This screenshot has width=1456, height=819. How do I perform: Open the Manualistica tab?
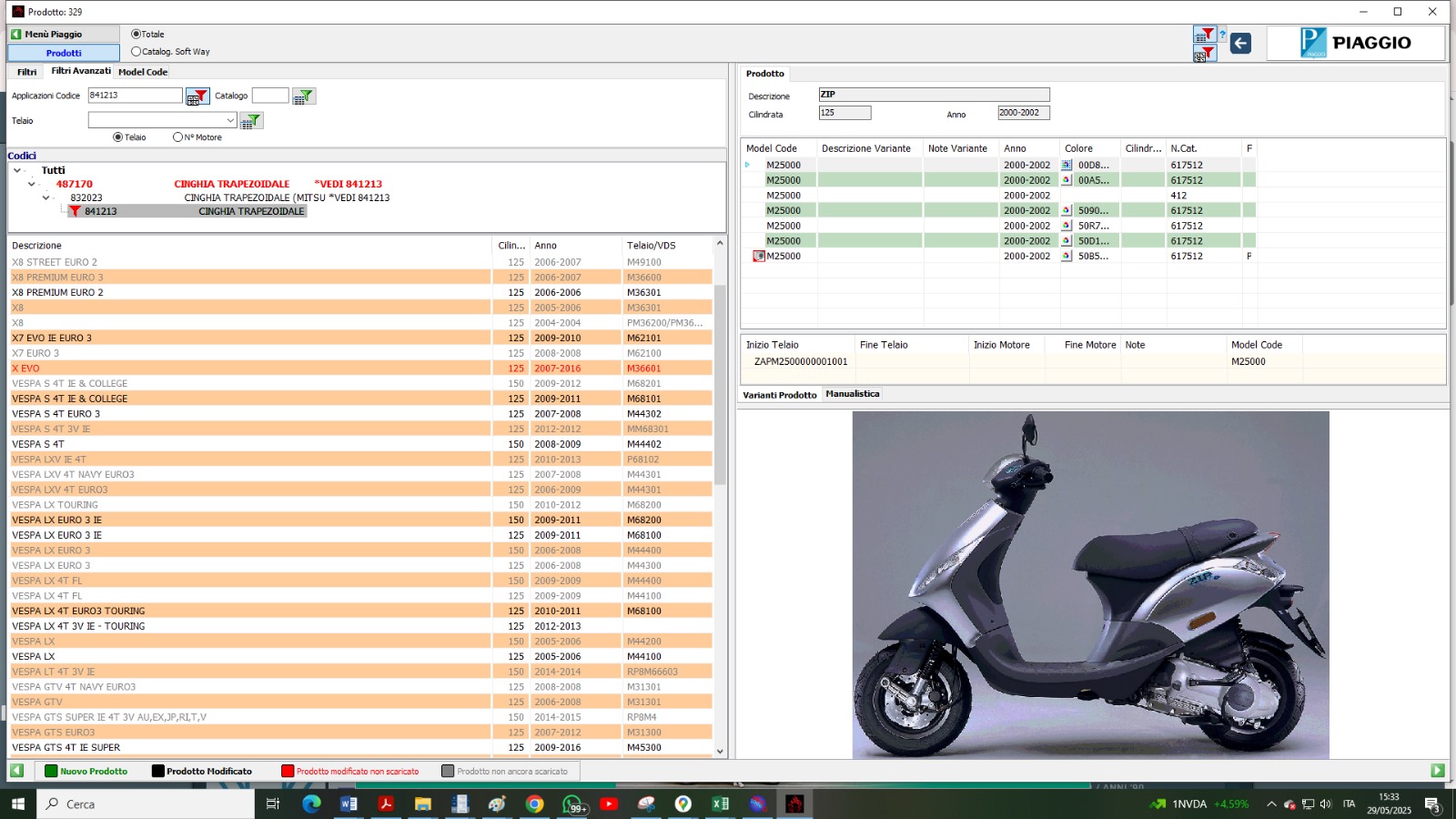[852, 394]
